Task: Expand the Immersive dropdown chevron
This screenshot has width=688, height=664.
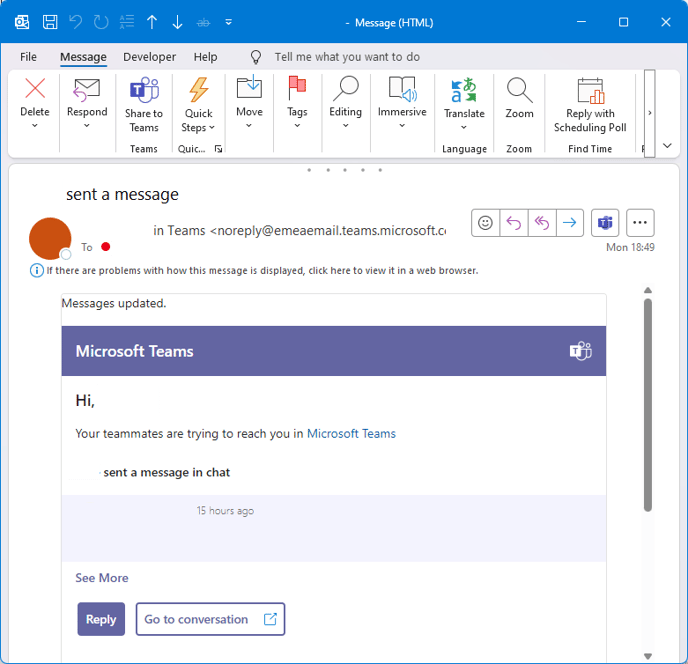Action: 402,126
